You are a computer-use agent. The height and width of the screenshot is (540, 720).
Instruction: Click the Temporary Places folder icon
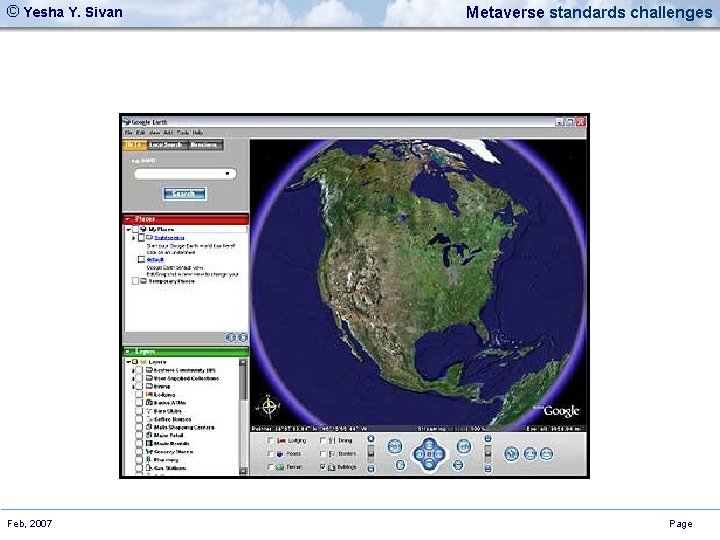pyautogui.click(x=144, y=281)
